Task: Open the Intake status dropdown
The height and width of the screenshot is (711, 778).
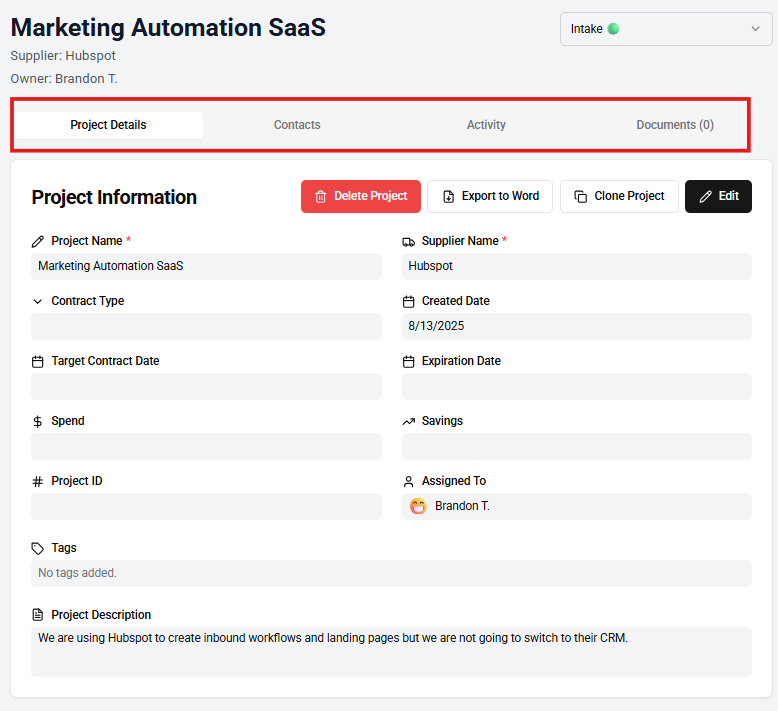Action: point(665,29)
